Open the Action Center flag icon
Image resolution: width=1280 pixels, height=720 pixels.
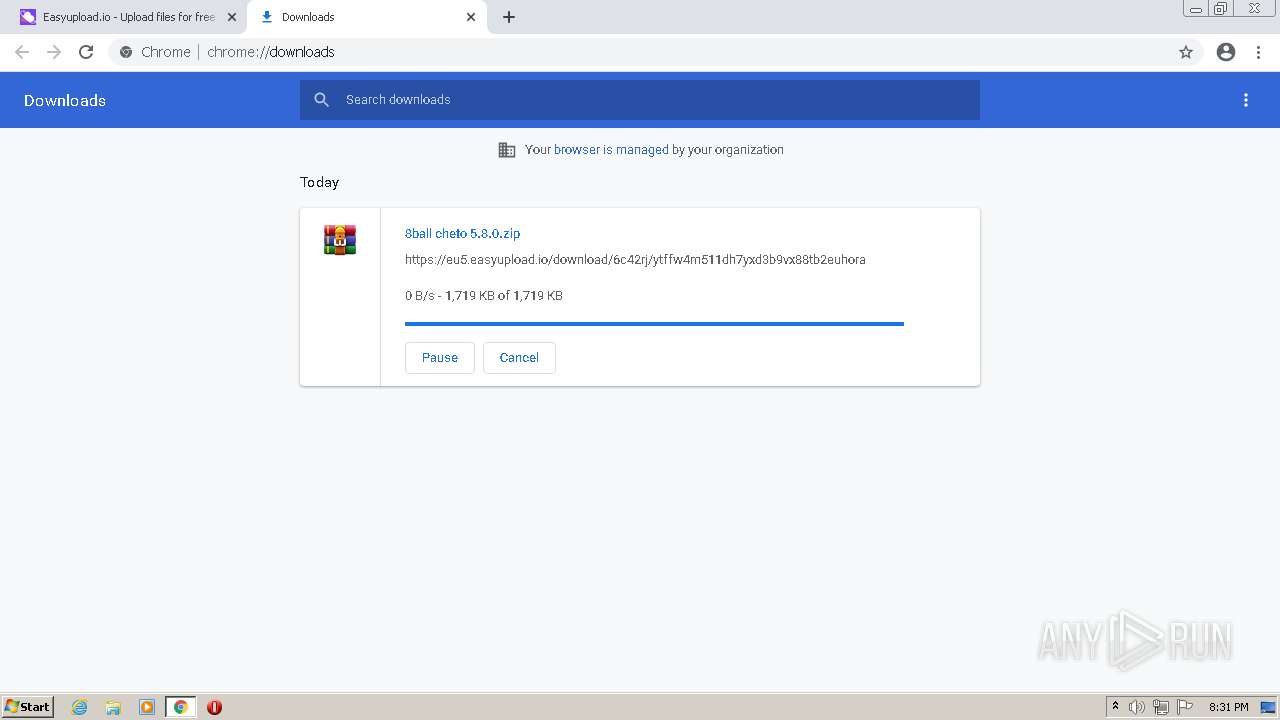(x=1185, y=707)
